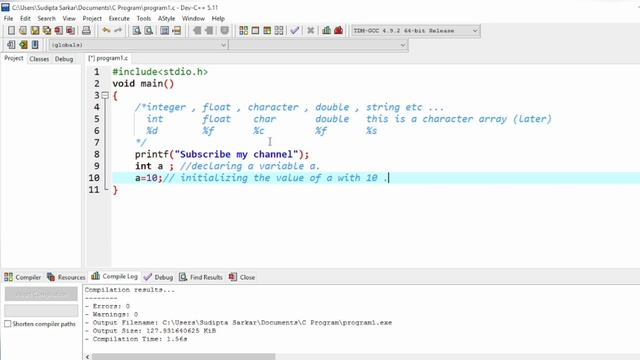640x360 pixels.
Task: Click the Close tab of bottom panel
Action: click(x=242, y=277)
